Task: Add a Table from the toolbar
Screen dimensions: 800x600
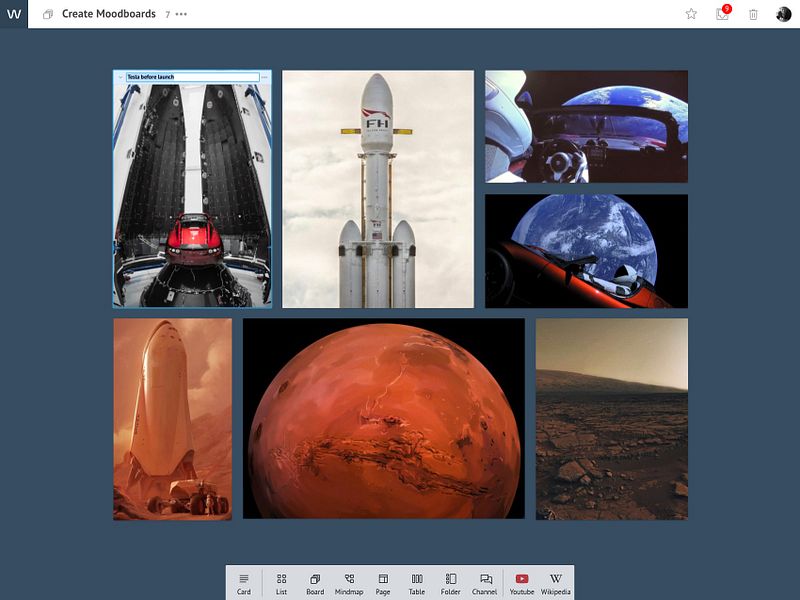Action: 417,584
